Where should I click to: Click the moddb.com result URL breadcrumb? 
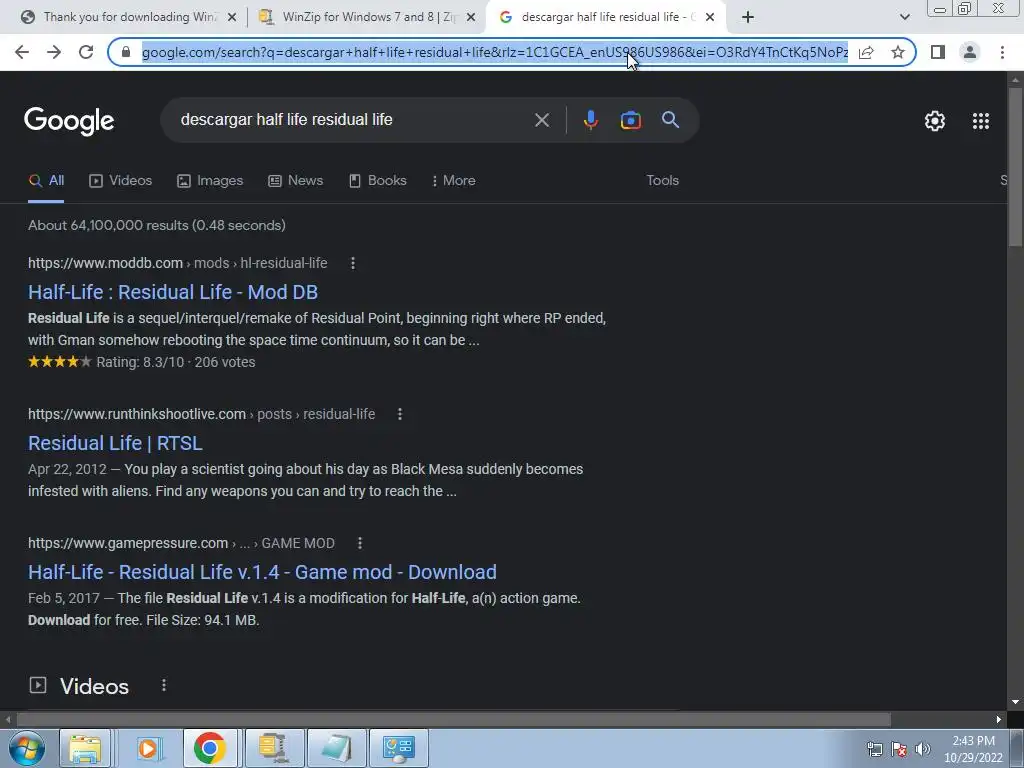pyautogui.click(x=178, y=263)
